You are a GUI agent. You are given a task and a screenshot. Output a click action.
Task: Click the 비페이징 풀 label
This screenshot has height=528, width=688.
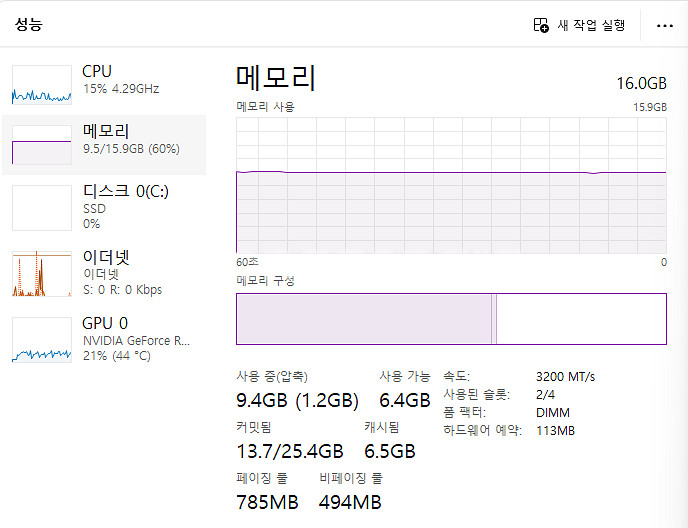[x=351, y=478]
